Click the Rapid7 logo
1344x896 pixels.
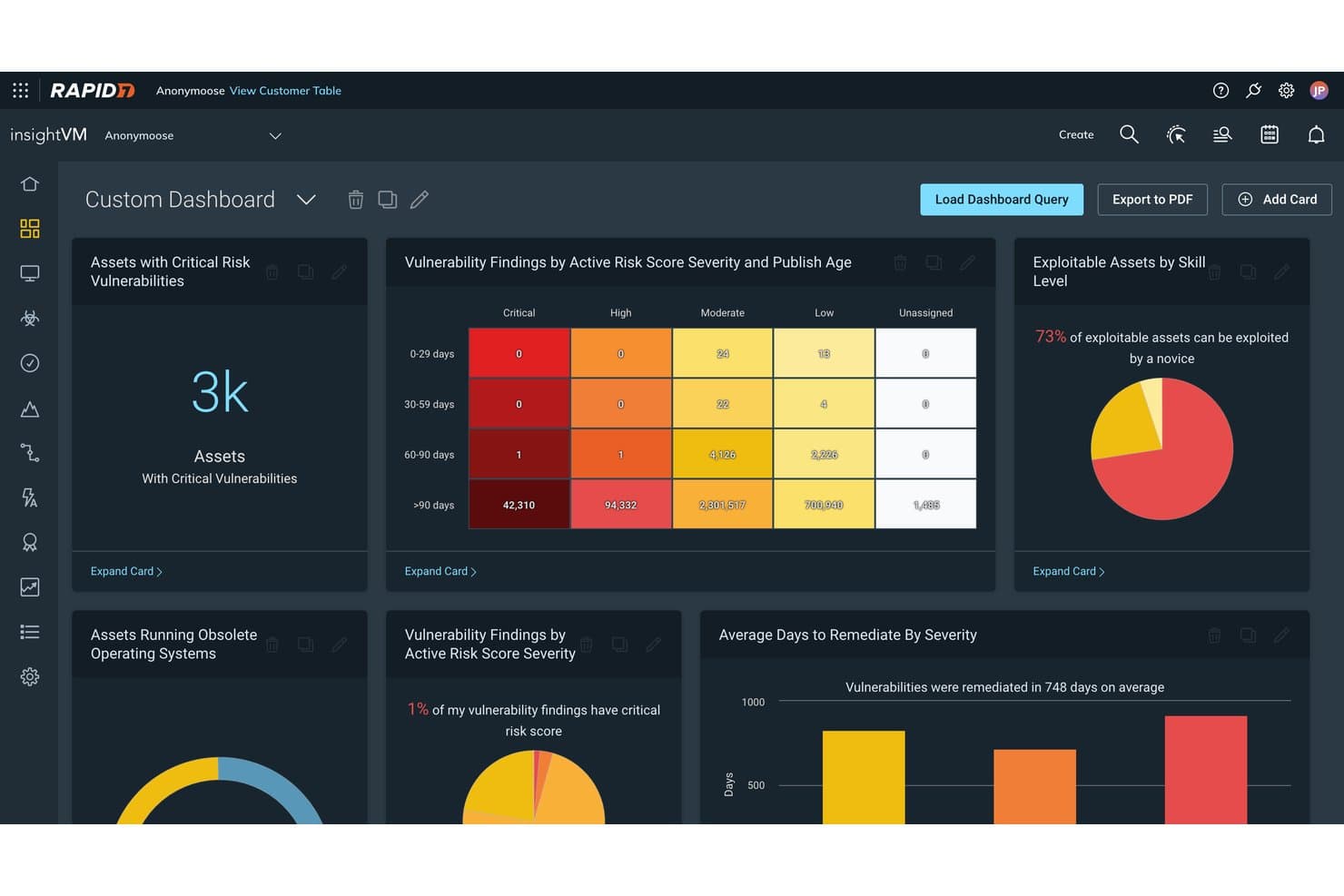tap(92, 90)
